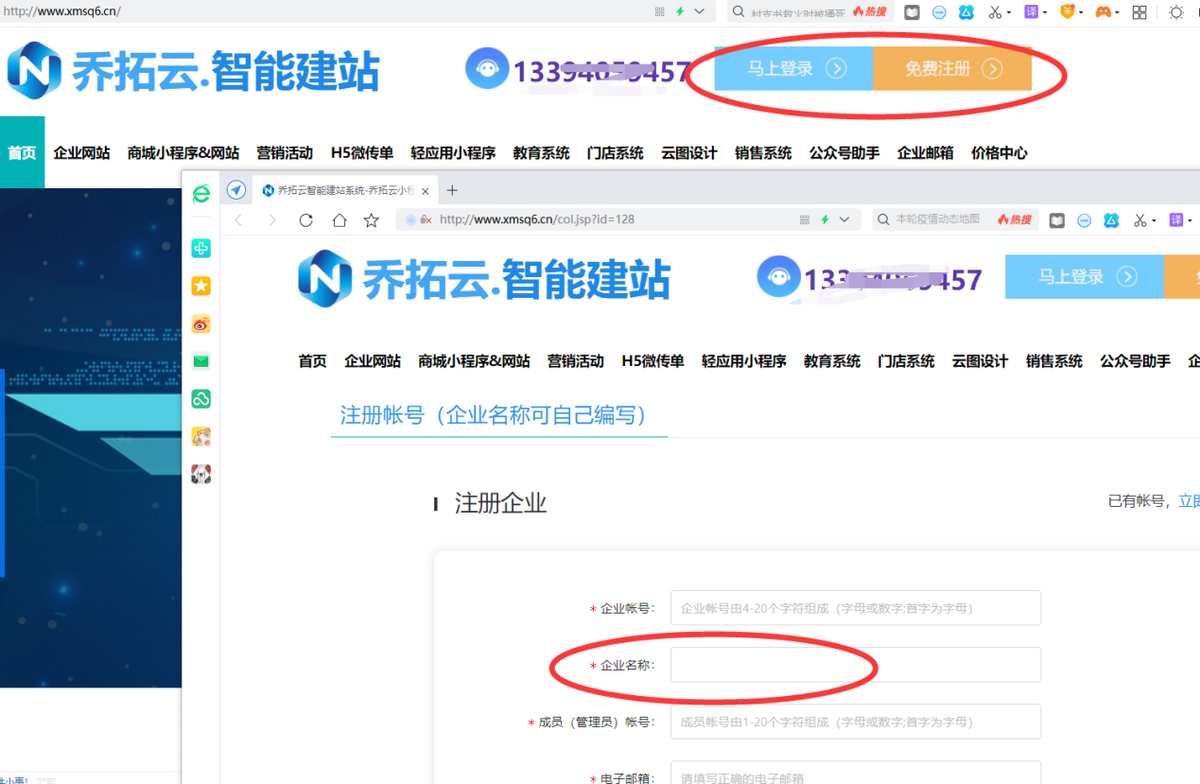
Task: Click the QR code icon in front window address bar
Action: (x=805, y=220)
